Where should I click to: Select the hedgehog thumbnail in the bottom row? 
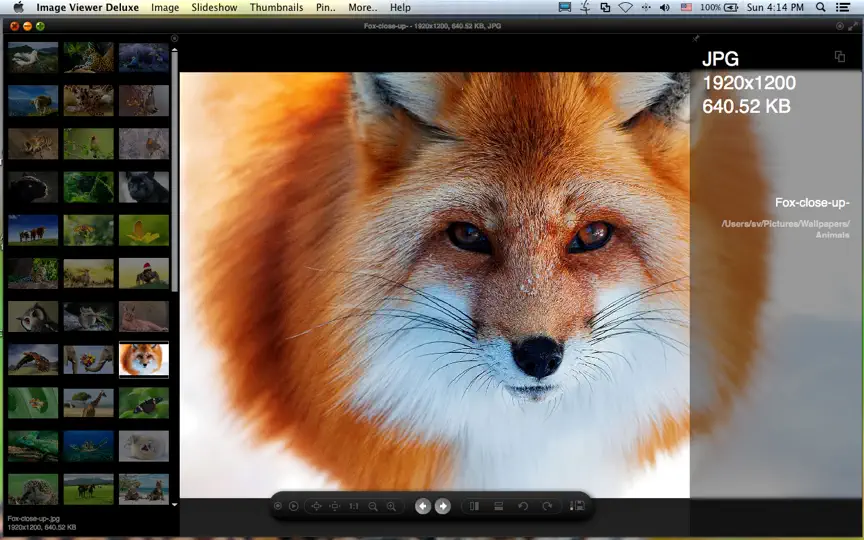(x=33, y=489)
